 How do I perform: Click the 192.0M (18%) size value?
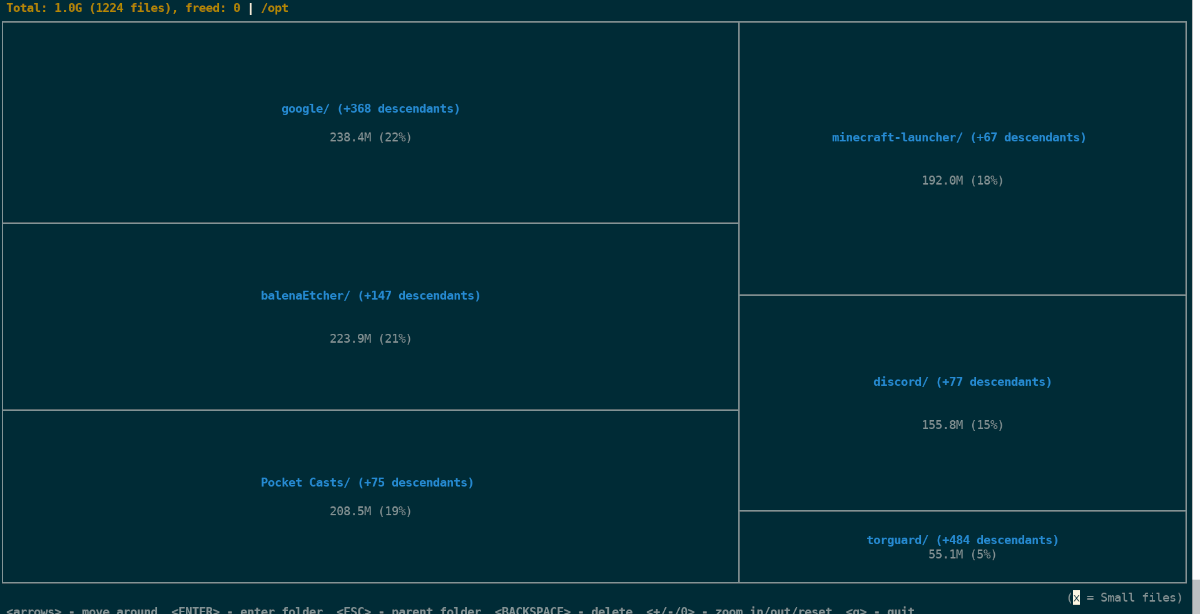(x=962, y=181)
